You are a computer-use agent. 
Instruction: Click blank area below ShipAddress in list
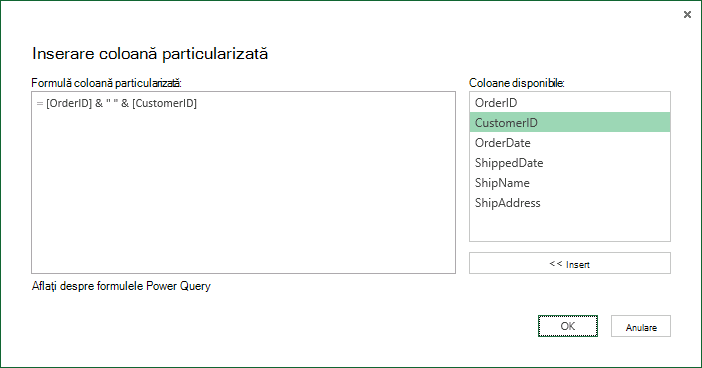point(570,227)
